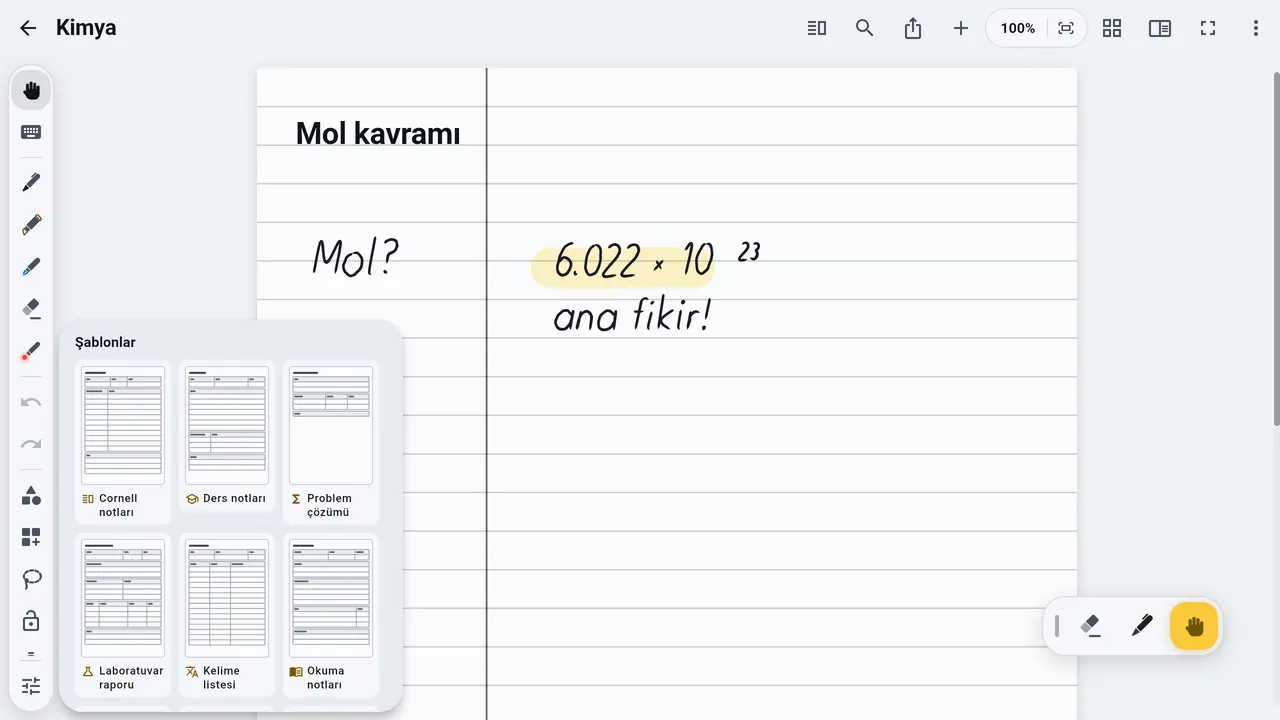This screenshot has height=720, width=1280.
Task: Choose the blue pencil tool
Action: click(x=31, y=267)
